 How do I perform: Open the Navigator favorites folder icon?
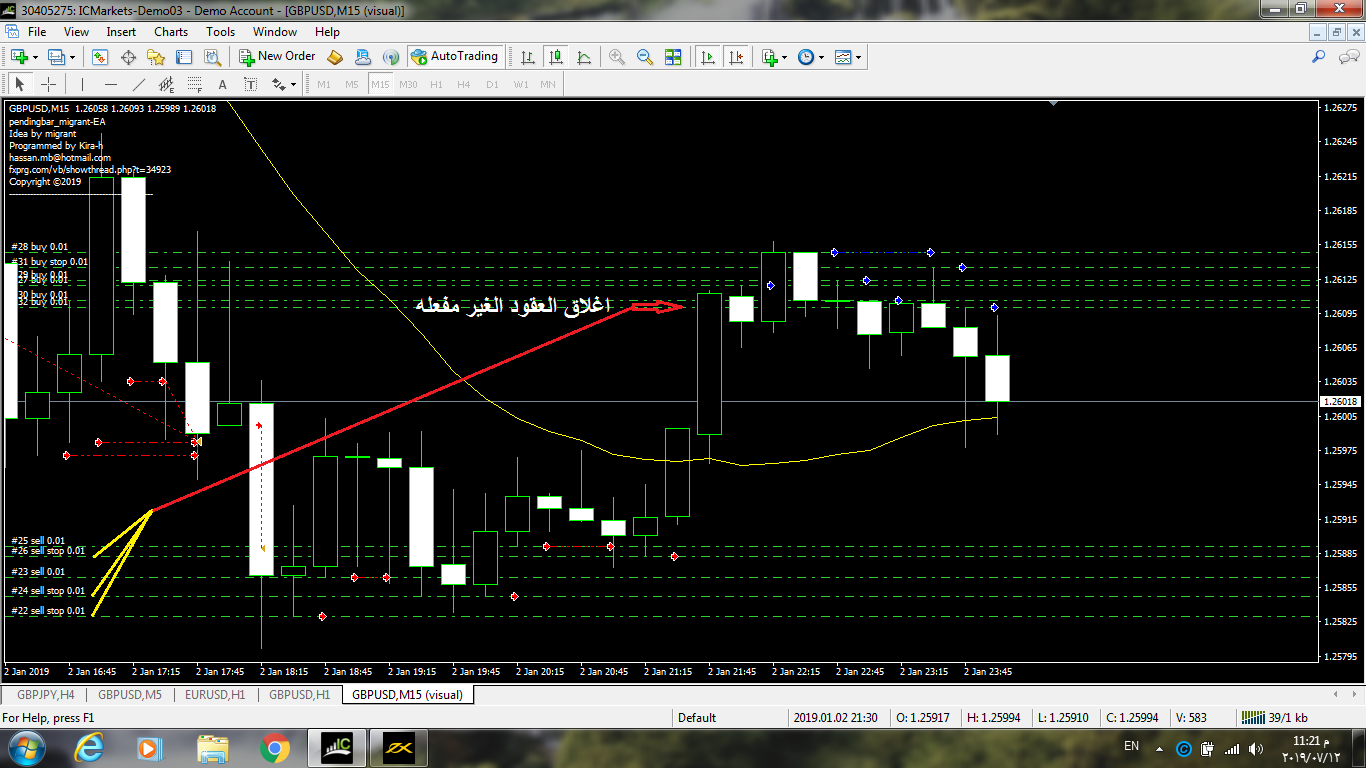(158, 57)
